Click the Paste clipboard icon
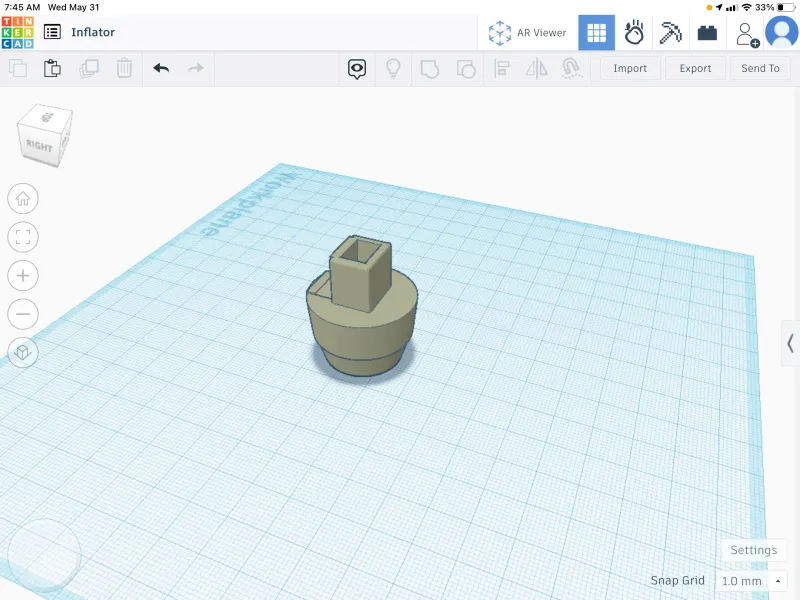 point(52,68)
